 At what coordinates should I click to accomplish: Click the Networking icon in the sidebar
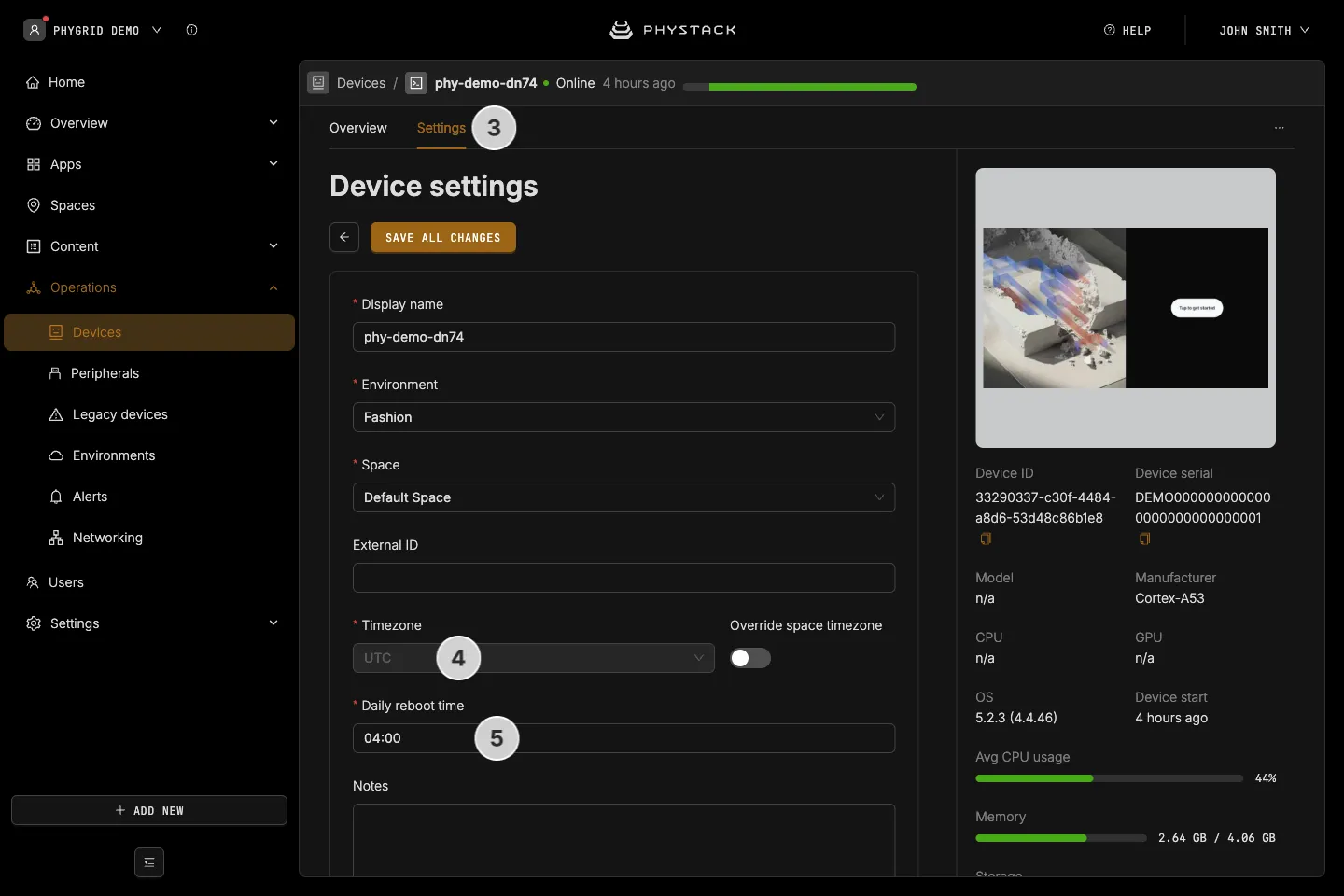(56, 538)
